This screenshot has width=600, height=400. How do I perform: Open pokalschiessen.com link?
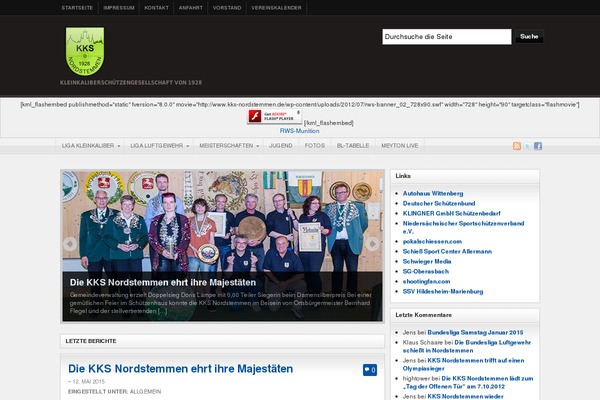coord(432,242)
